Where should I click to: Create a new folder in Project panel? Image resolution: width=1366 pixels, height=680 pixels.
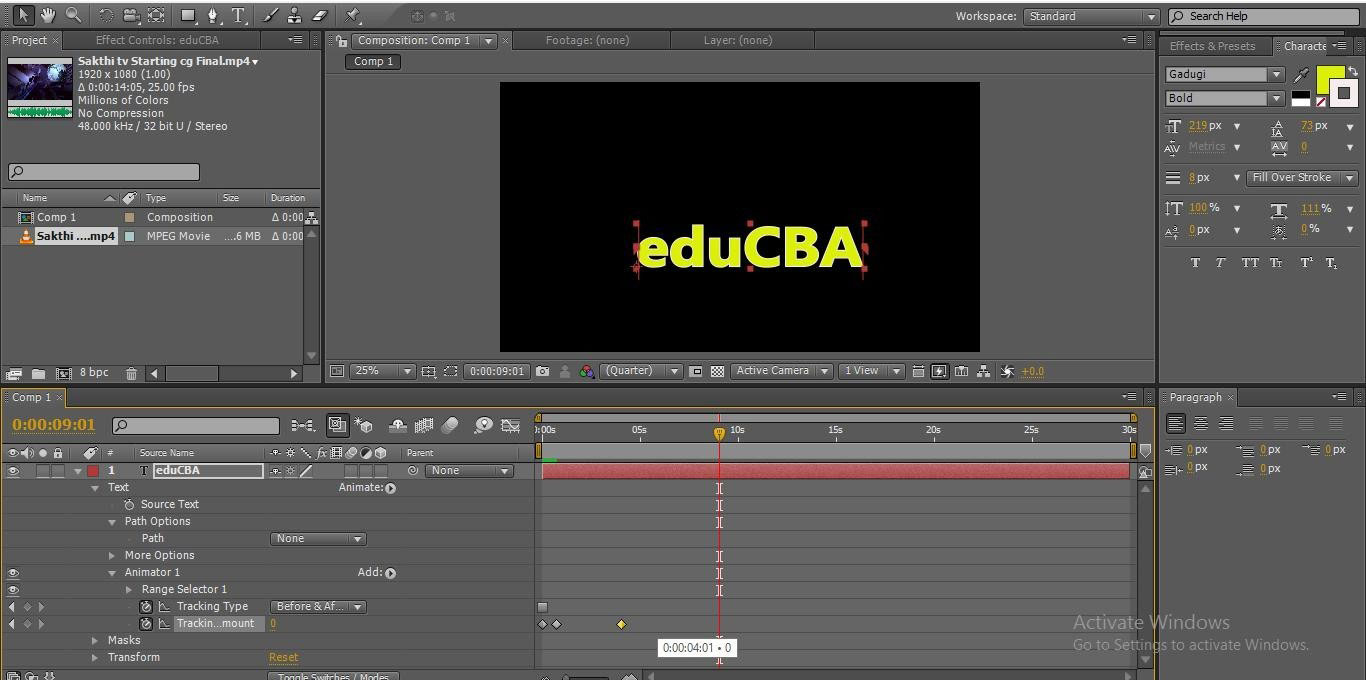38,373
